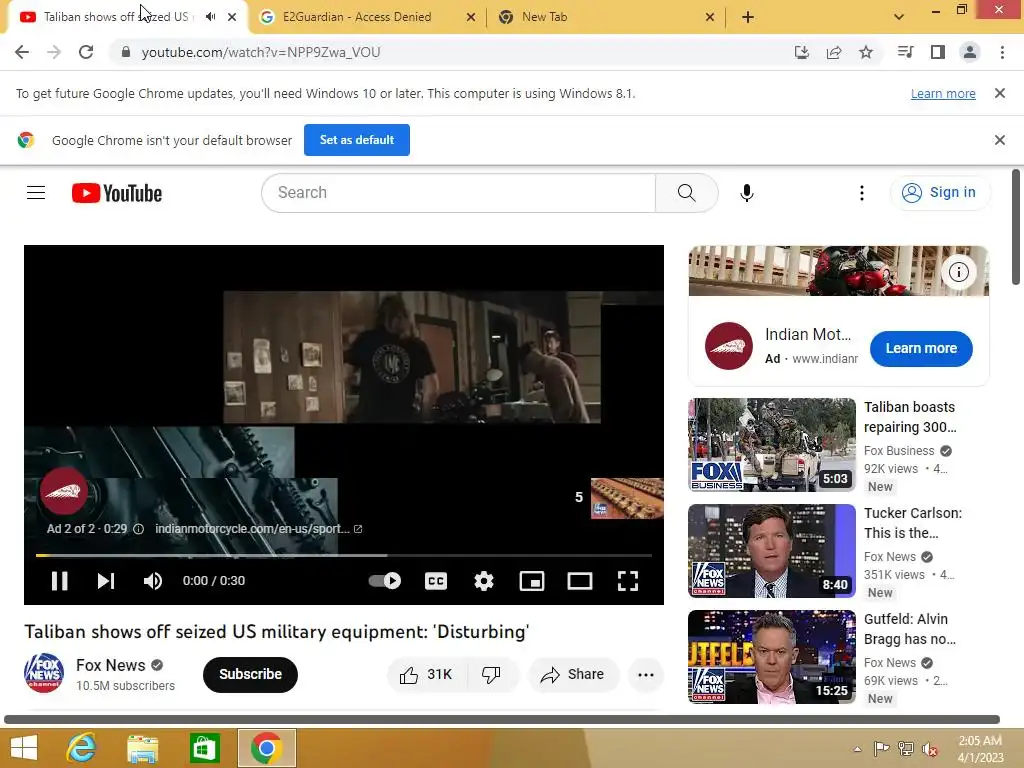The height and width of the screenshot is (768, 1024).
Task: Show hidden system tray icons arrow
Action: click(x=857, y=749)
